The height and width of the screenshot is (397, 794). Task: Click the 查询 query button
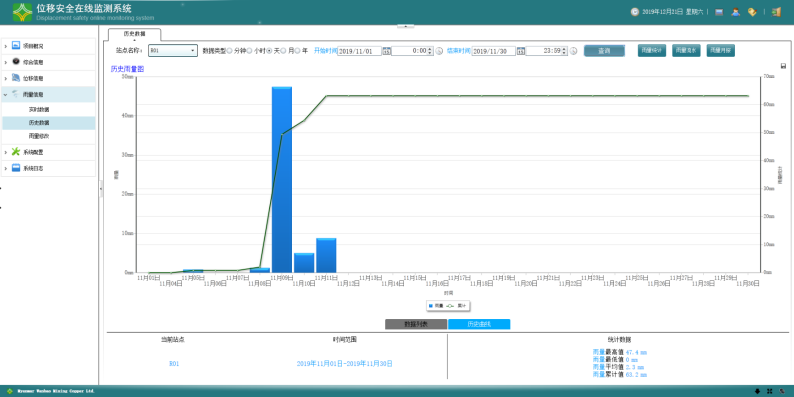coord(604,51)
